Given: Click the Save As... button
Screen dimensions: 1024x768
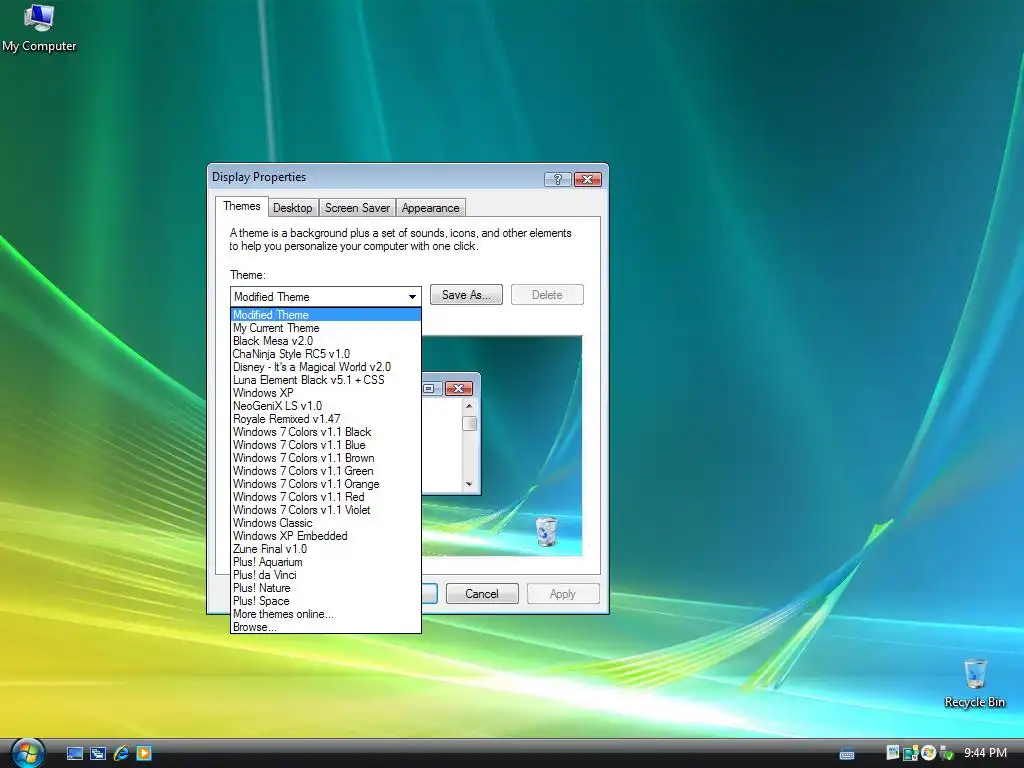Looking at the screenshot, I should (466, 295).
